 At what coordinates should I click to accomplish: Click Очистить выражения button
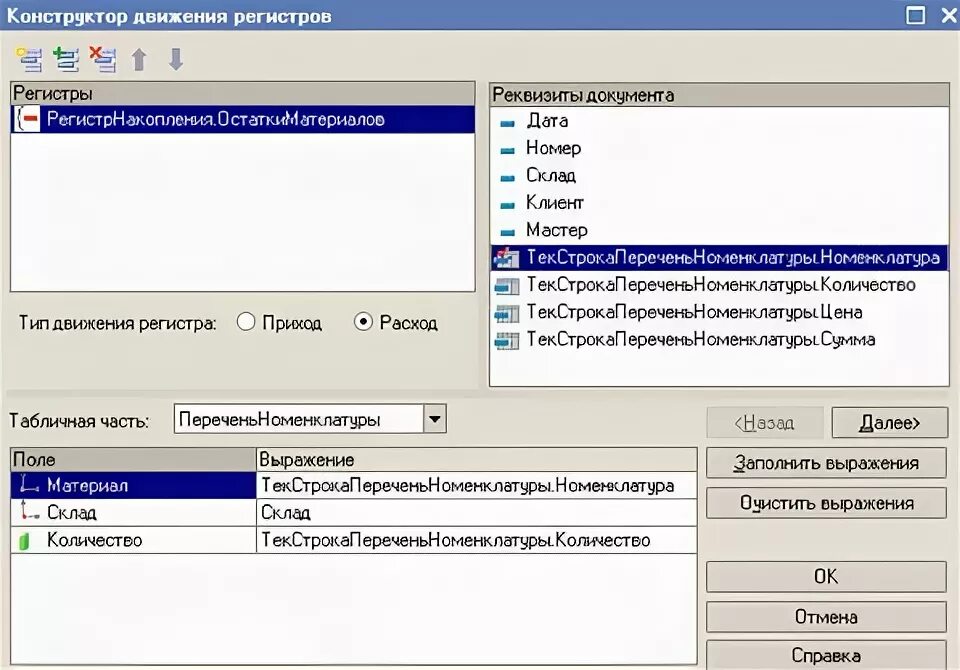click(826, 503)
